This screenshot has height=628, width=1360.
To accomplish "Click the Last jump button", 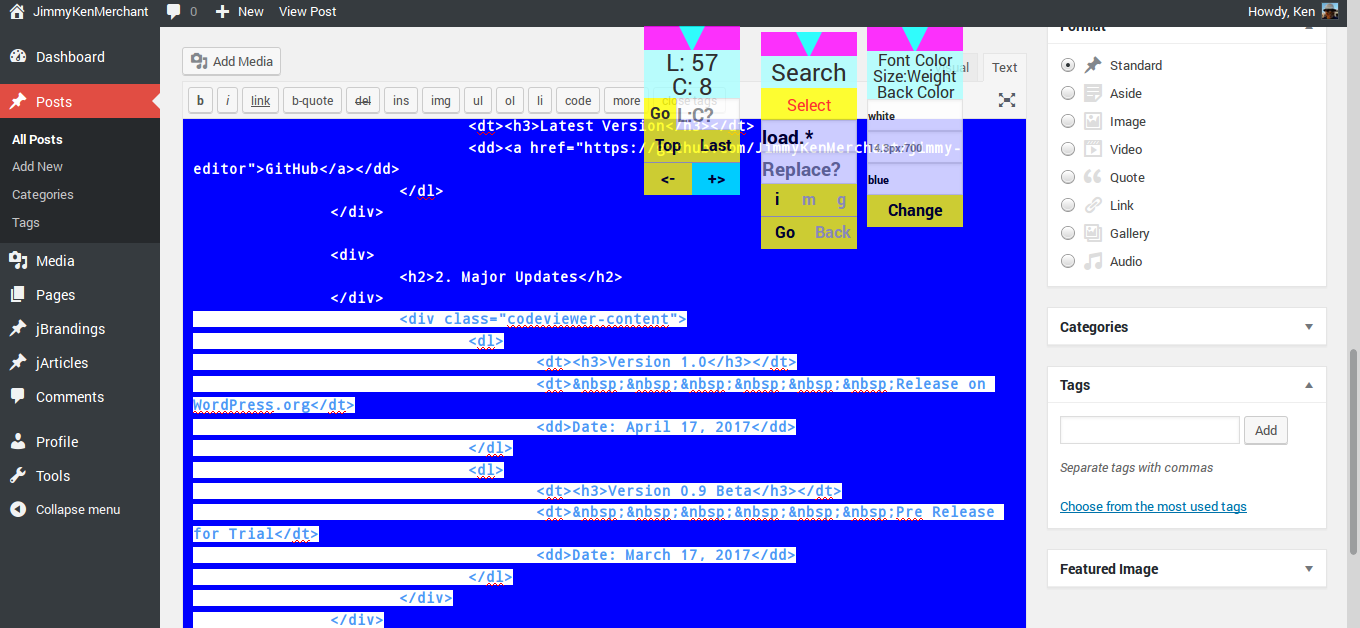I will coord(716,146).
